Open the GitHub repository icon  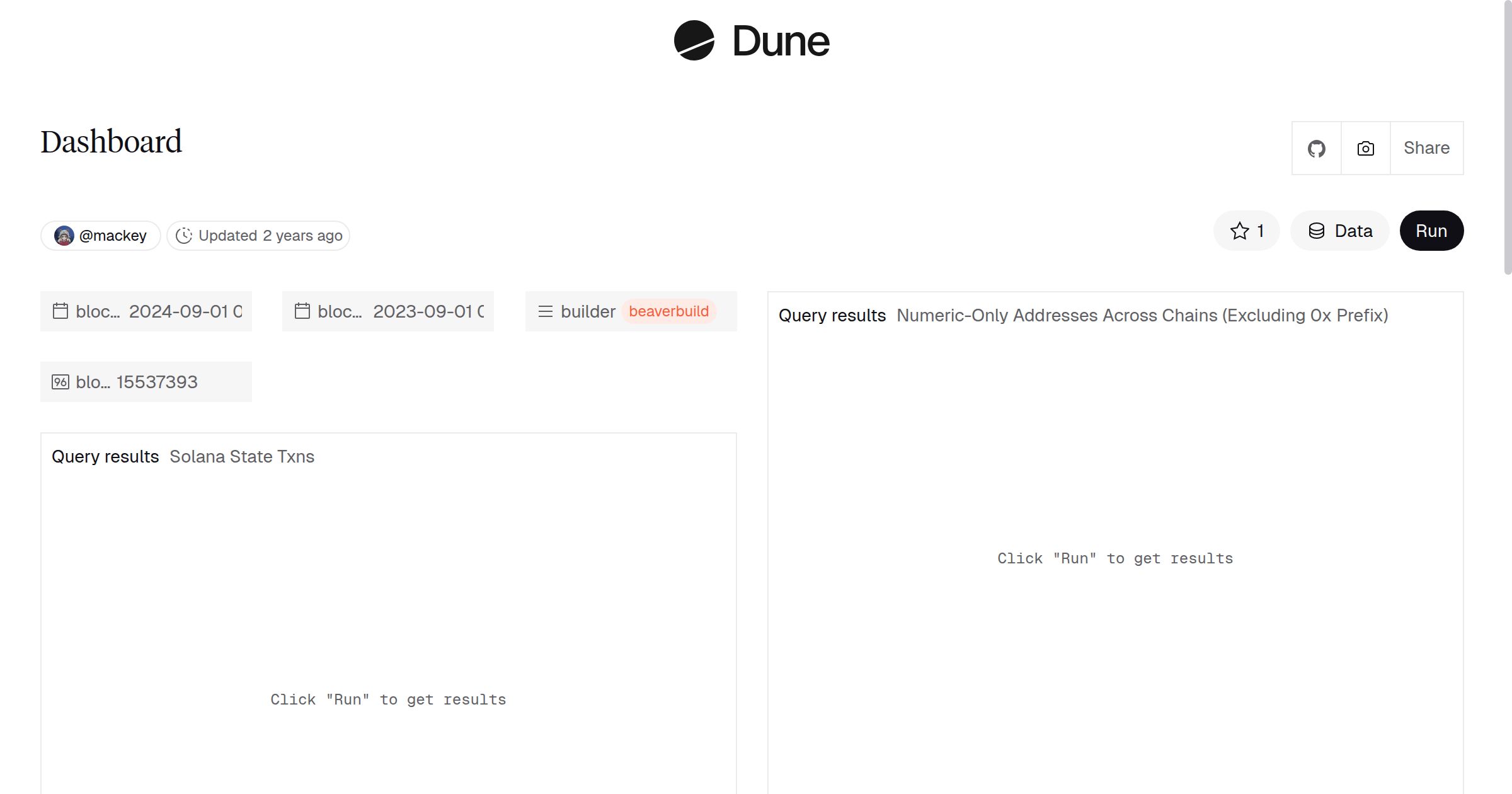pyautogui.click(x=1316, y=148)
